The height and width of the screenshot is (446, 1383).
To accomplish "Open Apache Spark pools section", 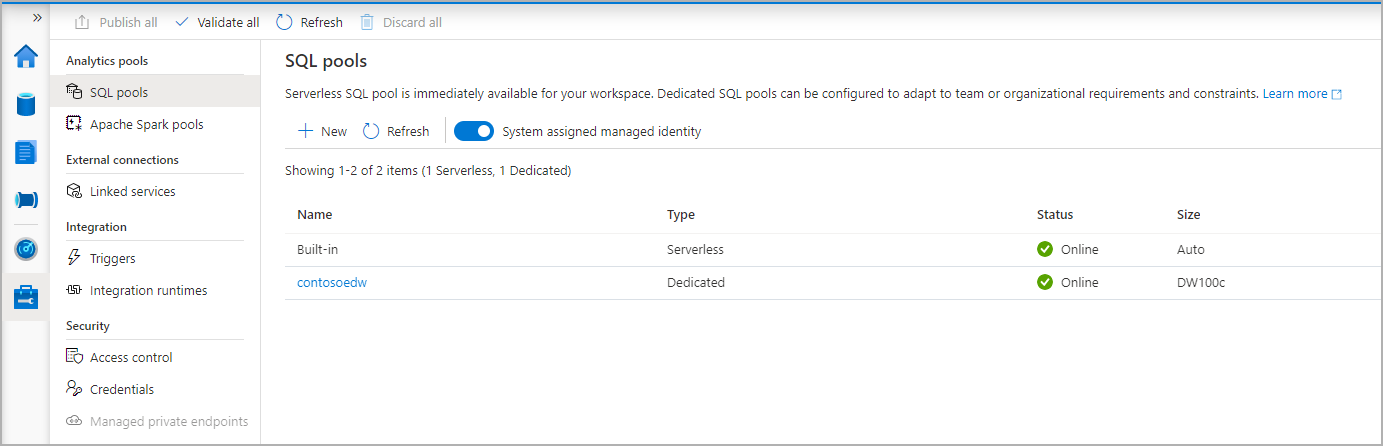I will coord(146,125).
